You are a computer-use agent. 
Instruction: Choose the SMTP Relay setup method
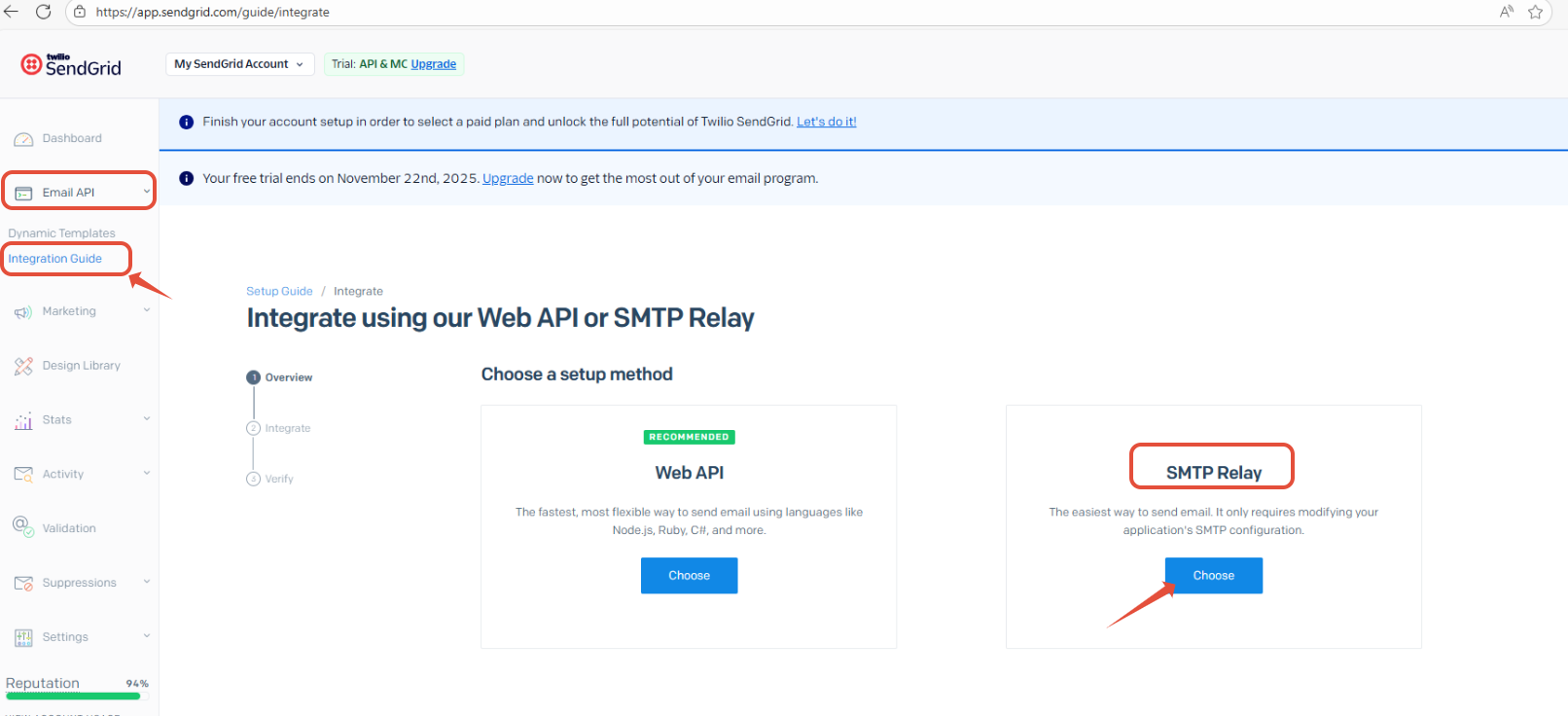1214,575
